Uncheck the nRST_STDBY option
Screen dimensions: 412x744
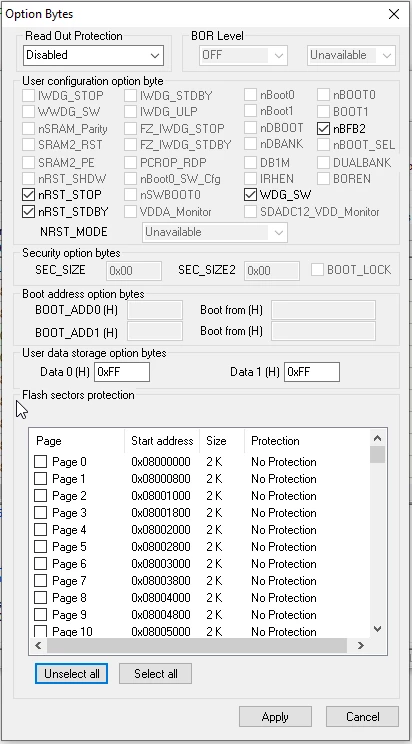point(29,212)
